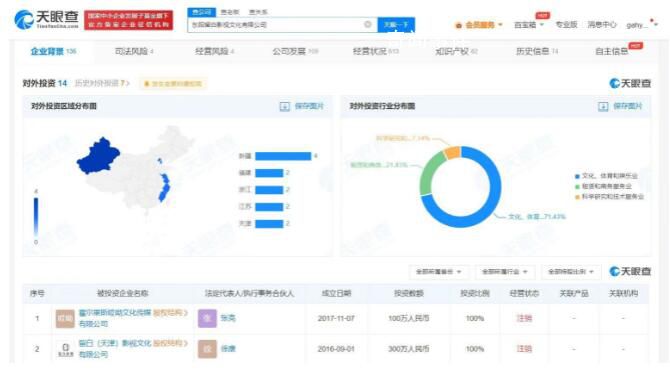The height and width of the screenshot is (387, 670).
Task: Click the map color scale slider
Action: pyautogui.click(x=36, y=217)
